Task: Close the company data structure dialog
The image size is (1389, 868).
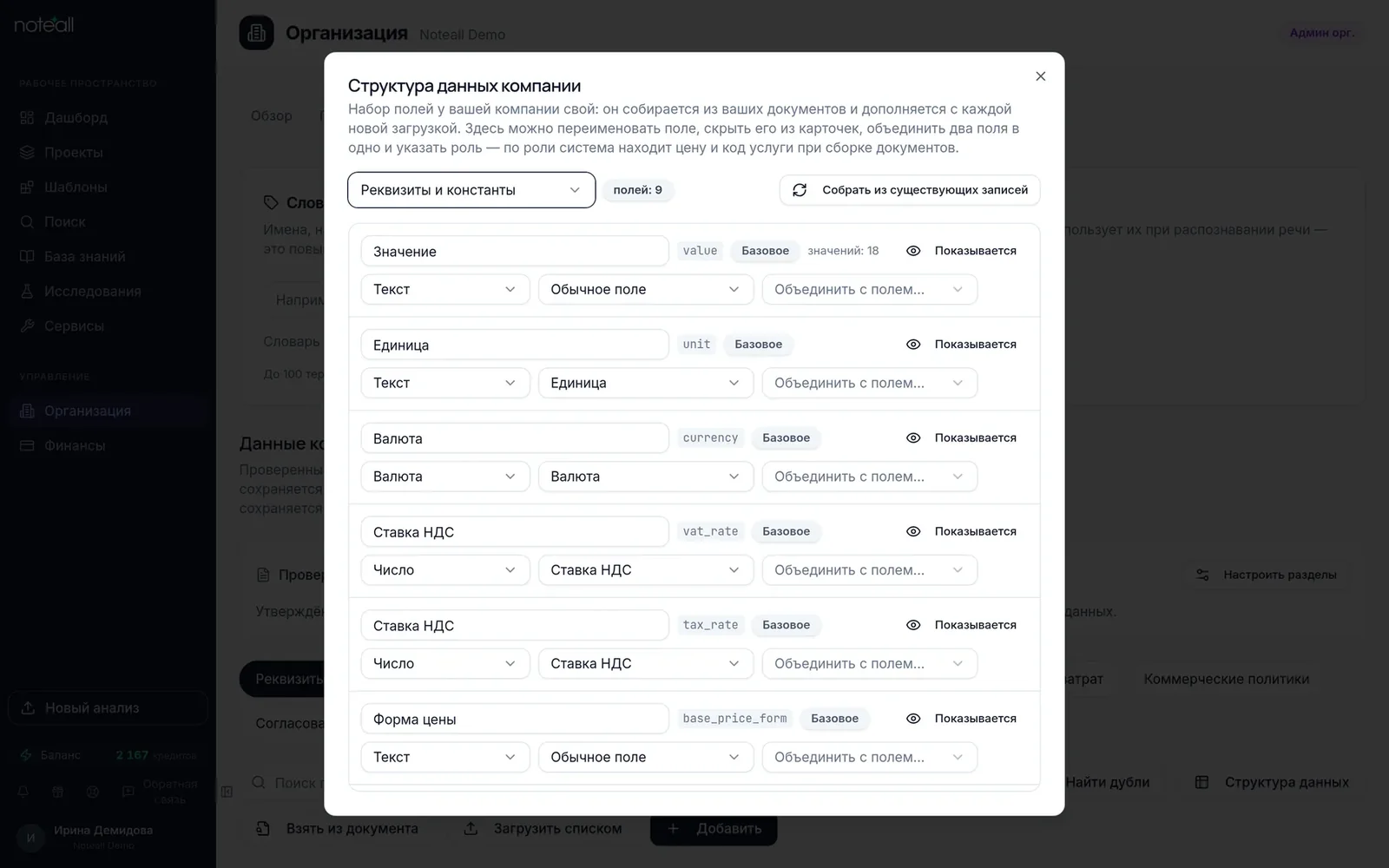Action: point(1040,76)
